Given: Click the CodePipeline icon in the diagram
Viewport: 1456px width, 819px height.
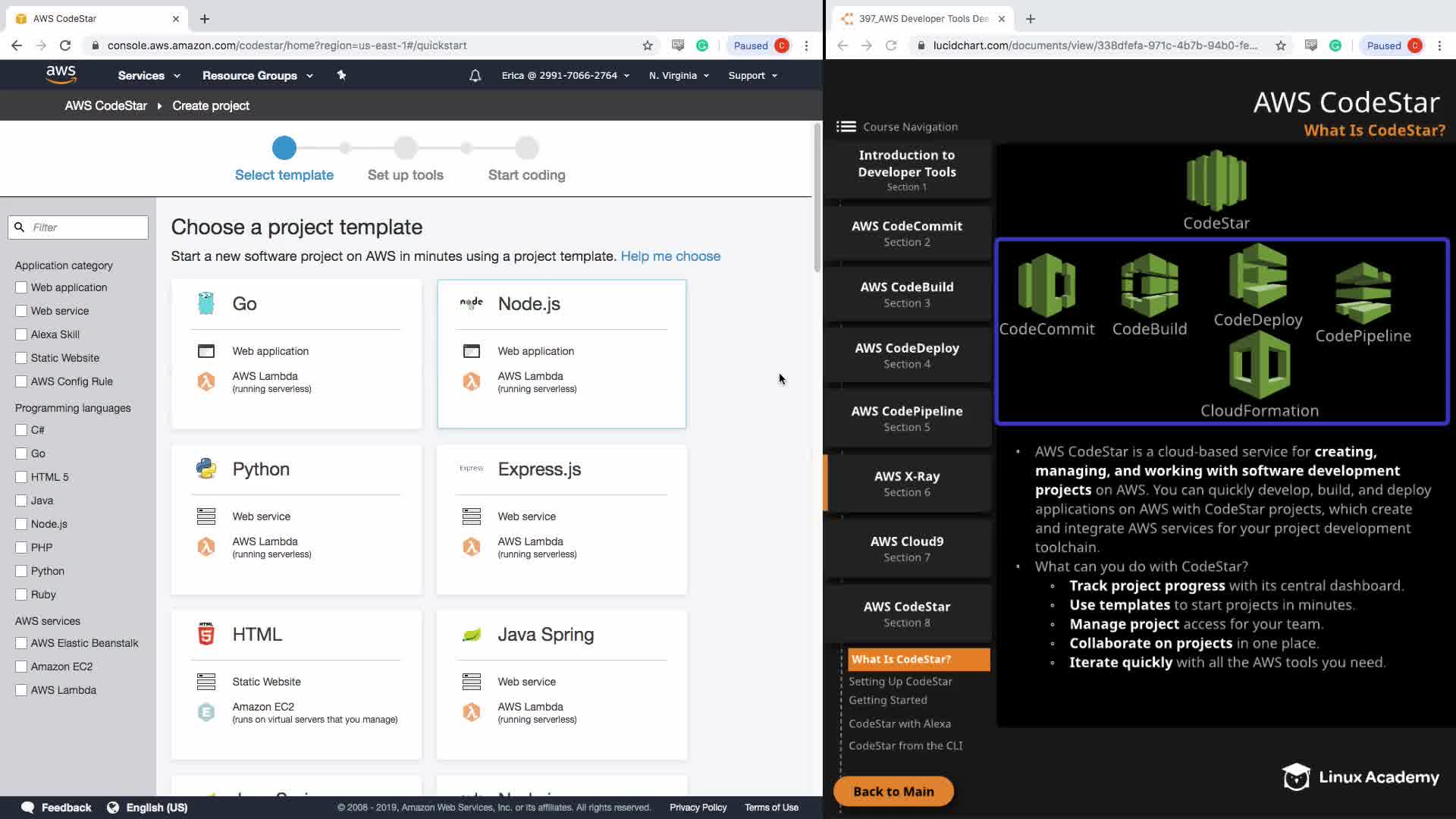Looking at the screenshot, I should click(x=1363, y=293).
